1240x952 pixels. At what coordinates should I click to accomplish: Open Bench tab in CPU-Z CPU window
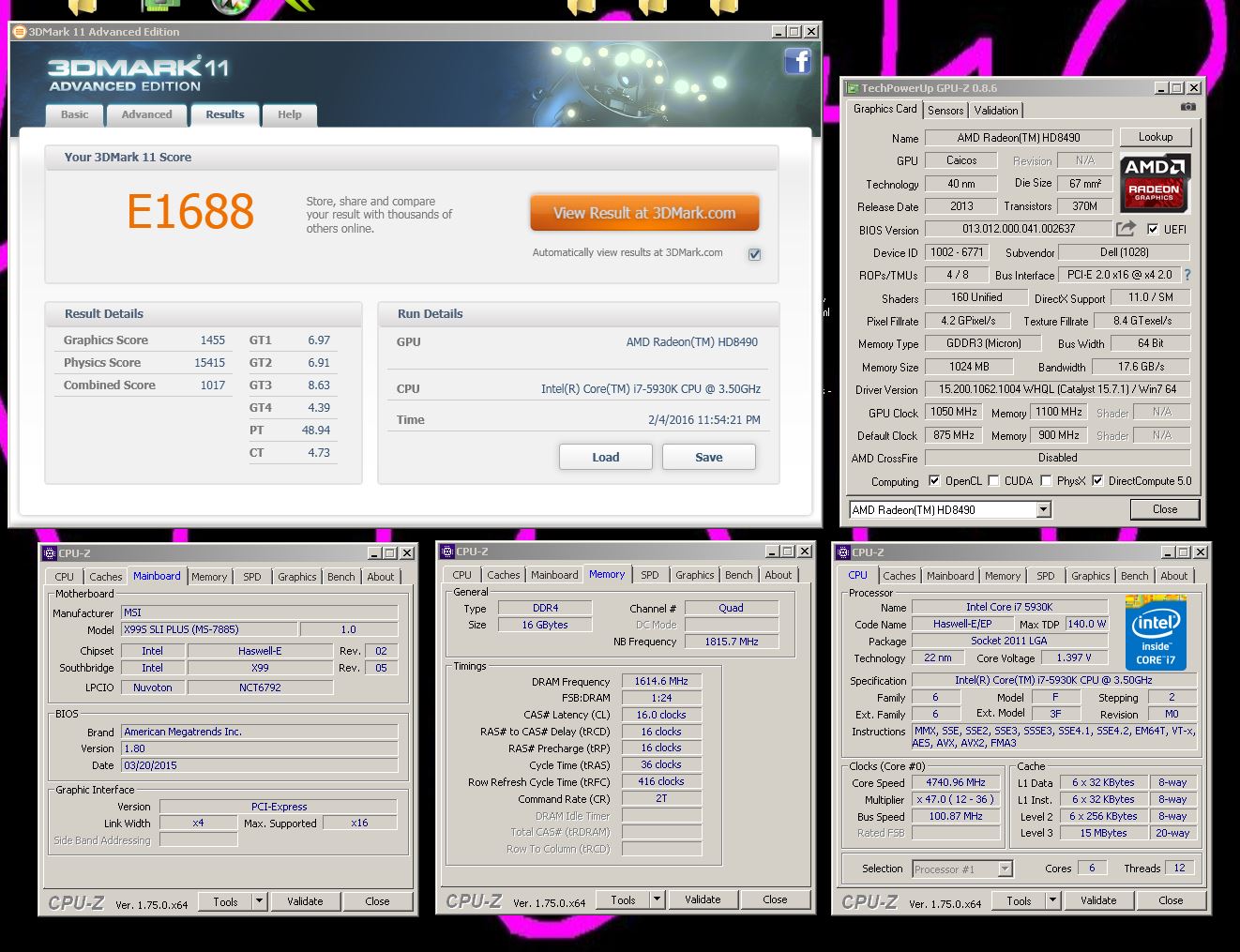tap(1134, 576)
